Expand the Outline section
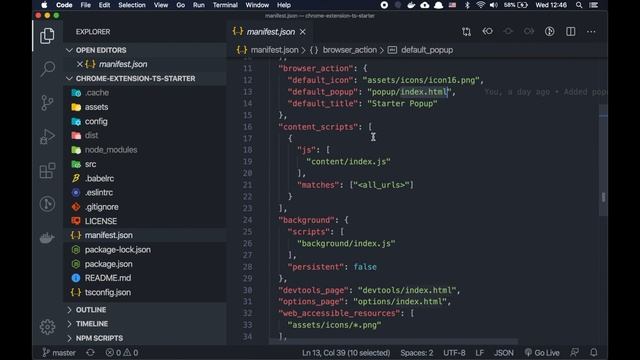Image resolution: width=640 pixels, height=360 pixels. click(x=145, y=310)
